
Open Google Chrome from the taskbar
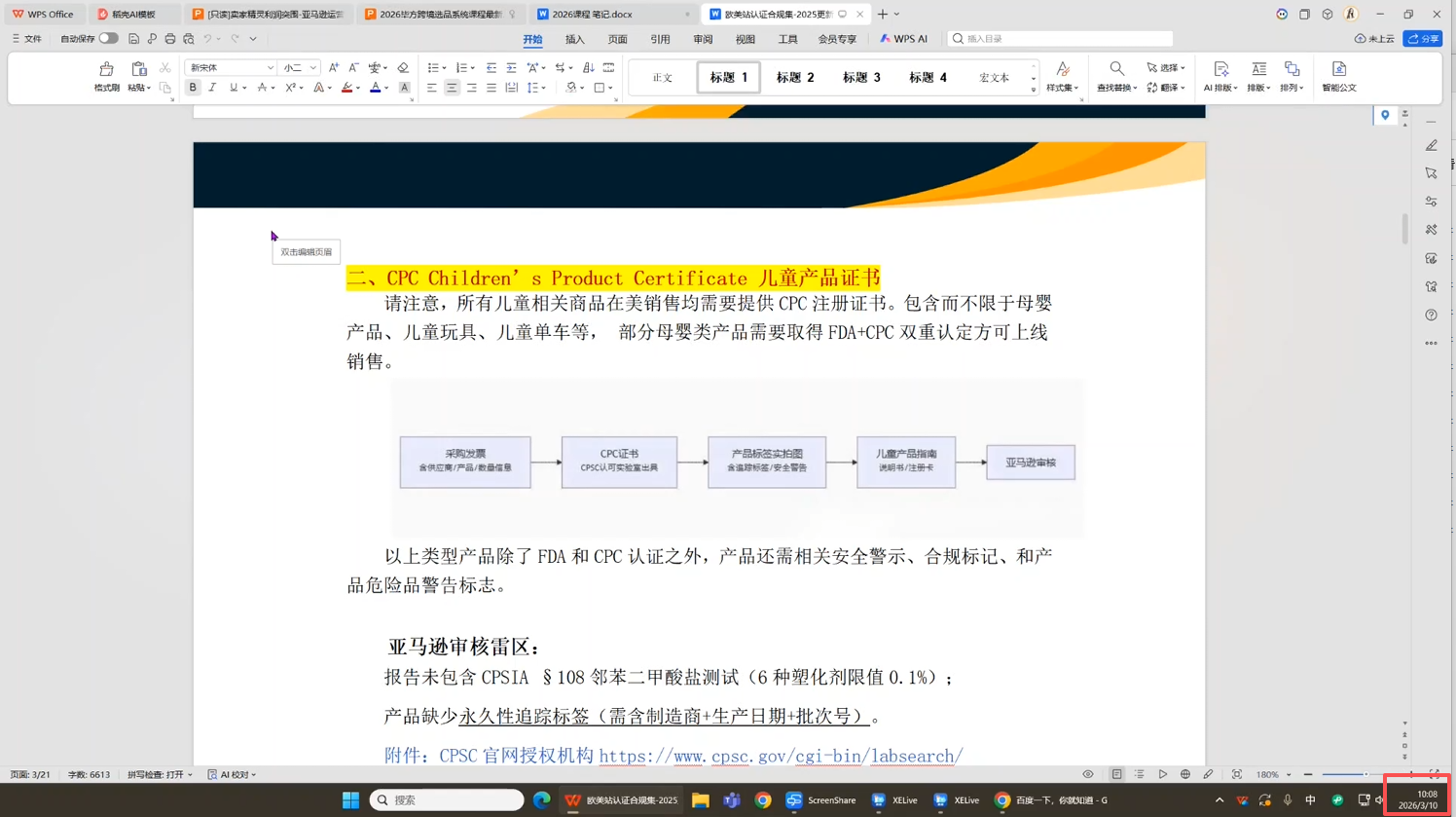(x=763, y=800)
